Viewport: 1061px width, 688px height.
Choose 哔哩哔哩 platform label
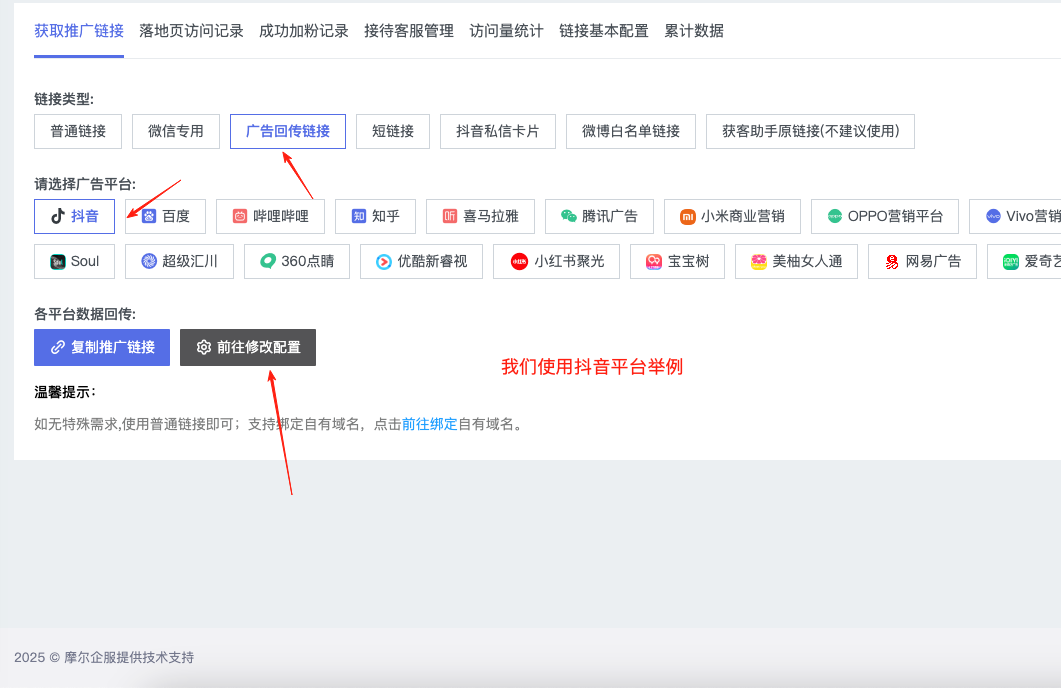(x=281, y=216)
